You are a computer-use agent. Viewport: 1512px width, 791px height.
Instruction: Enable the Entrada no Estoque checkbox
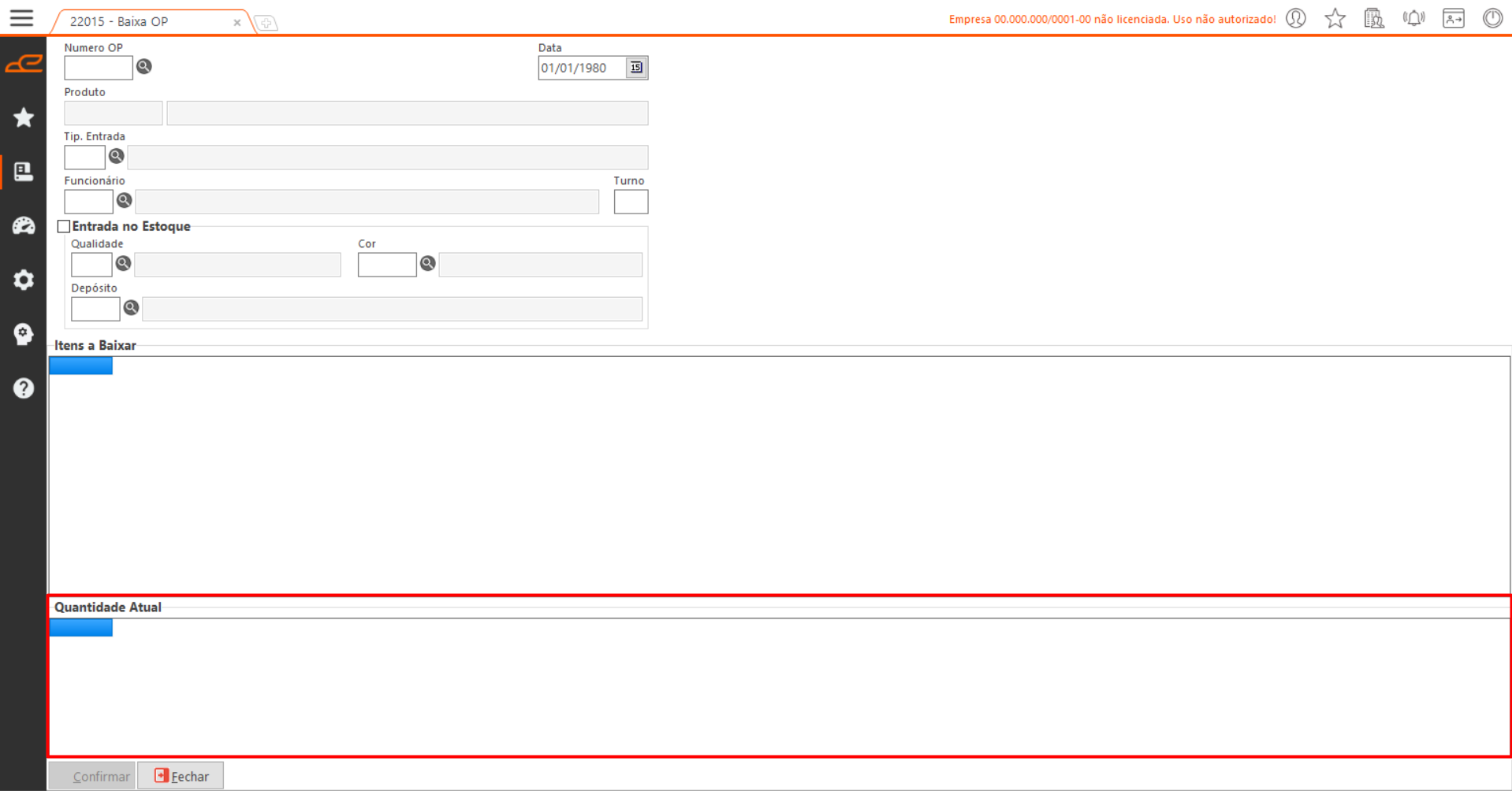point(64,227)
